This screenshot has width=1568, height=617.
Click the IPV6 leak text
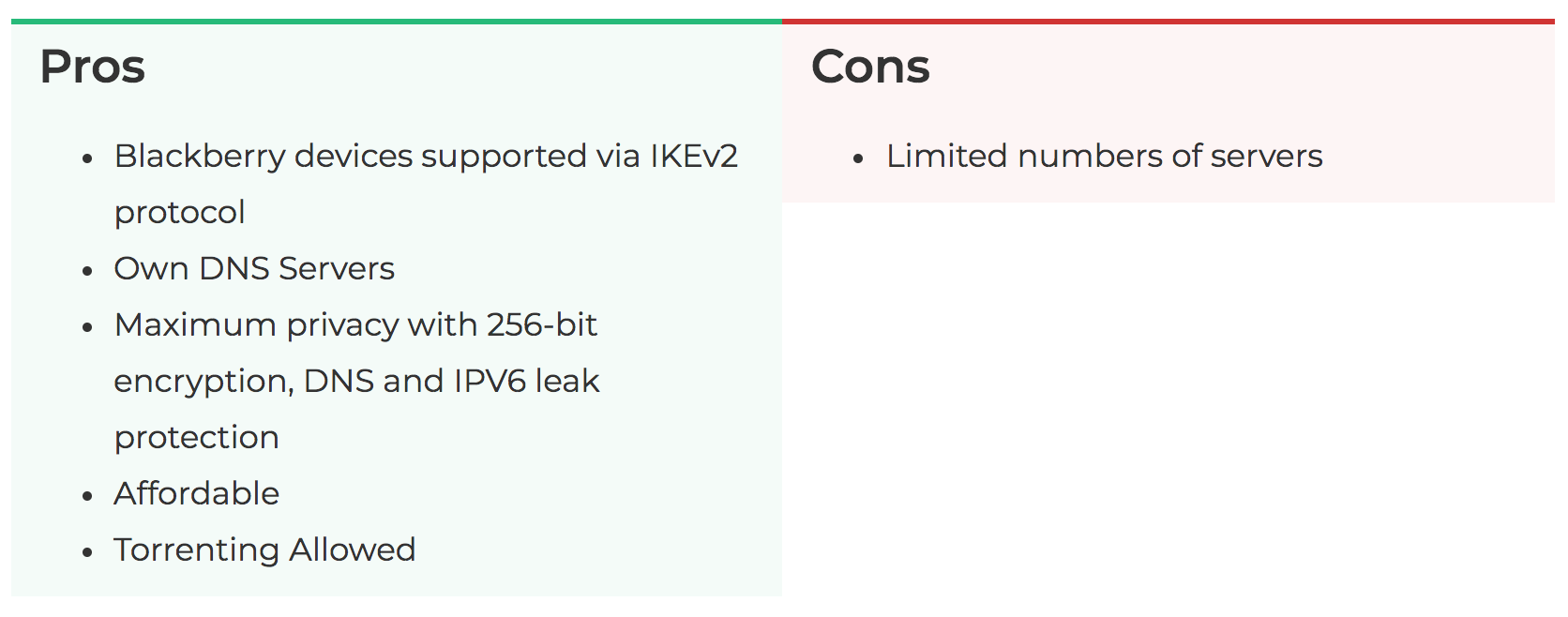pyautogui.click(x=526, y=382)
